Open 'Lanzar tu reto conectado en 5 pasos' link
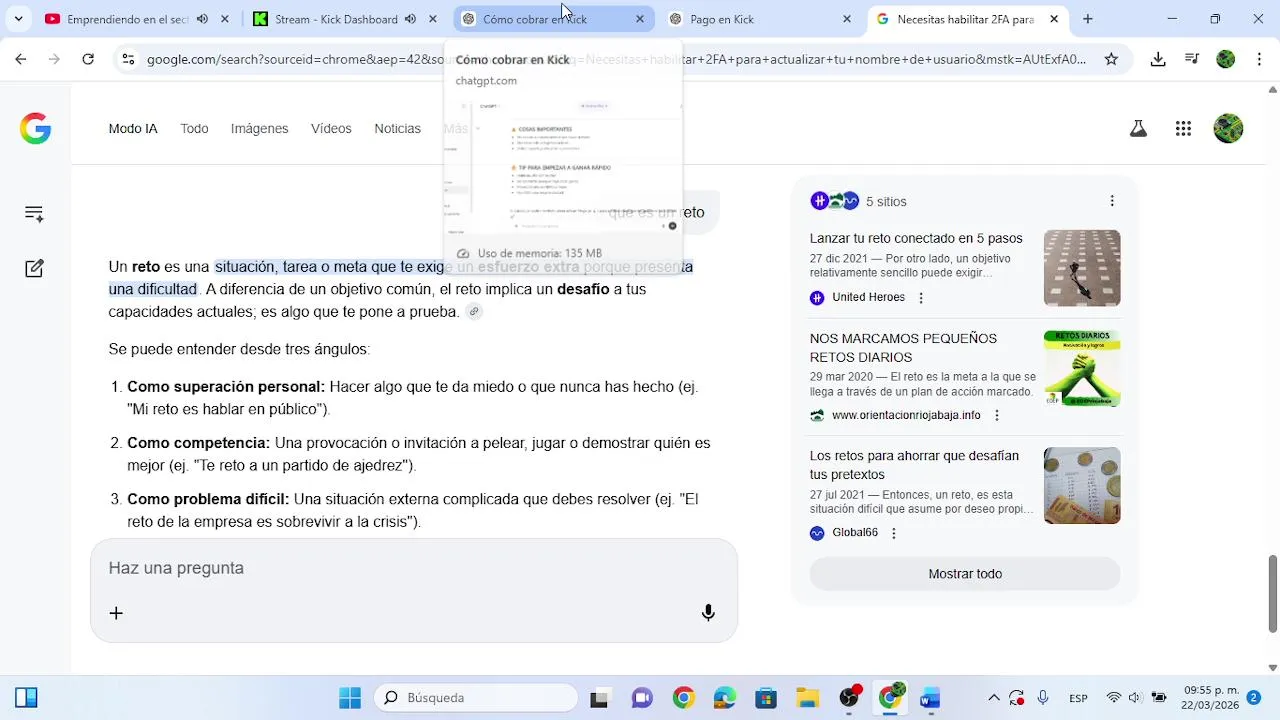 tap(916, 239)
